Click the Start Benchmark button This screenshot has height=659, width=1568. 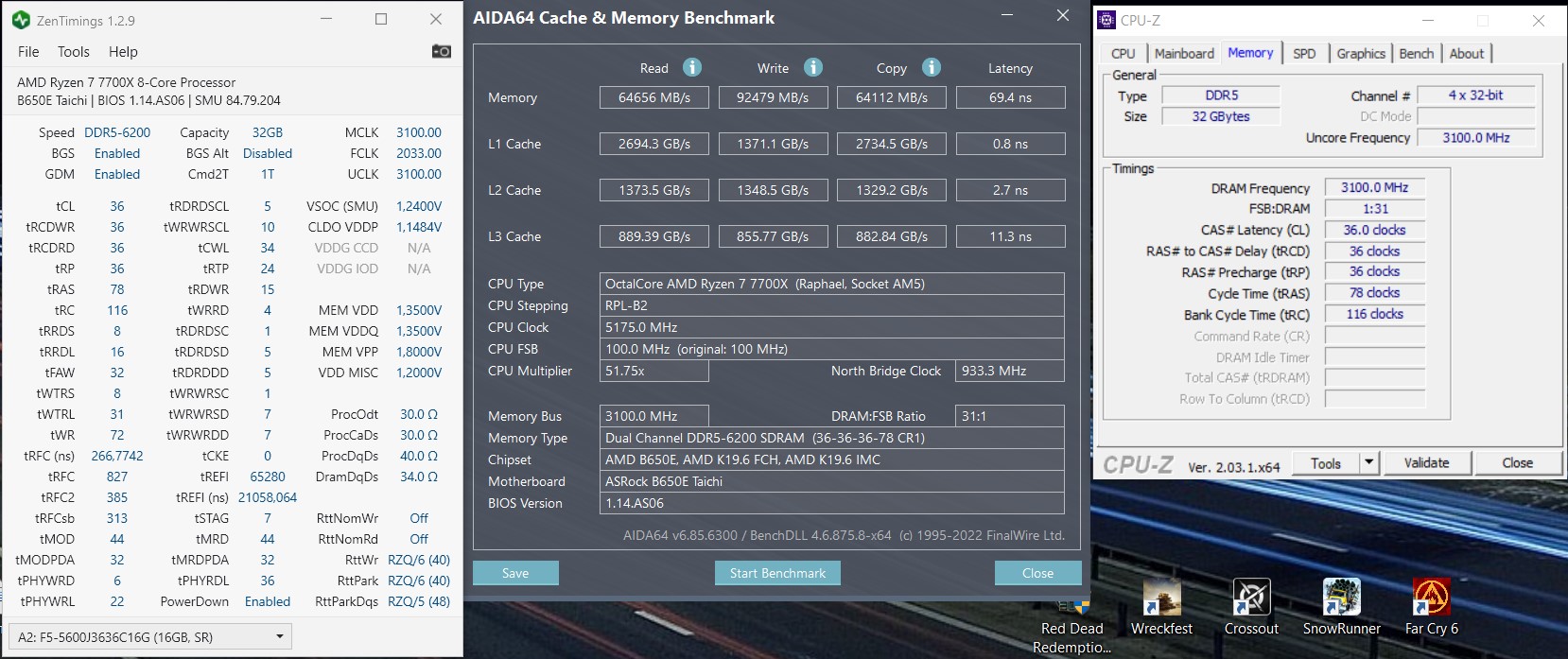click(x=777, y=573)
